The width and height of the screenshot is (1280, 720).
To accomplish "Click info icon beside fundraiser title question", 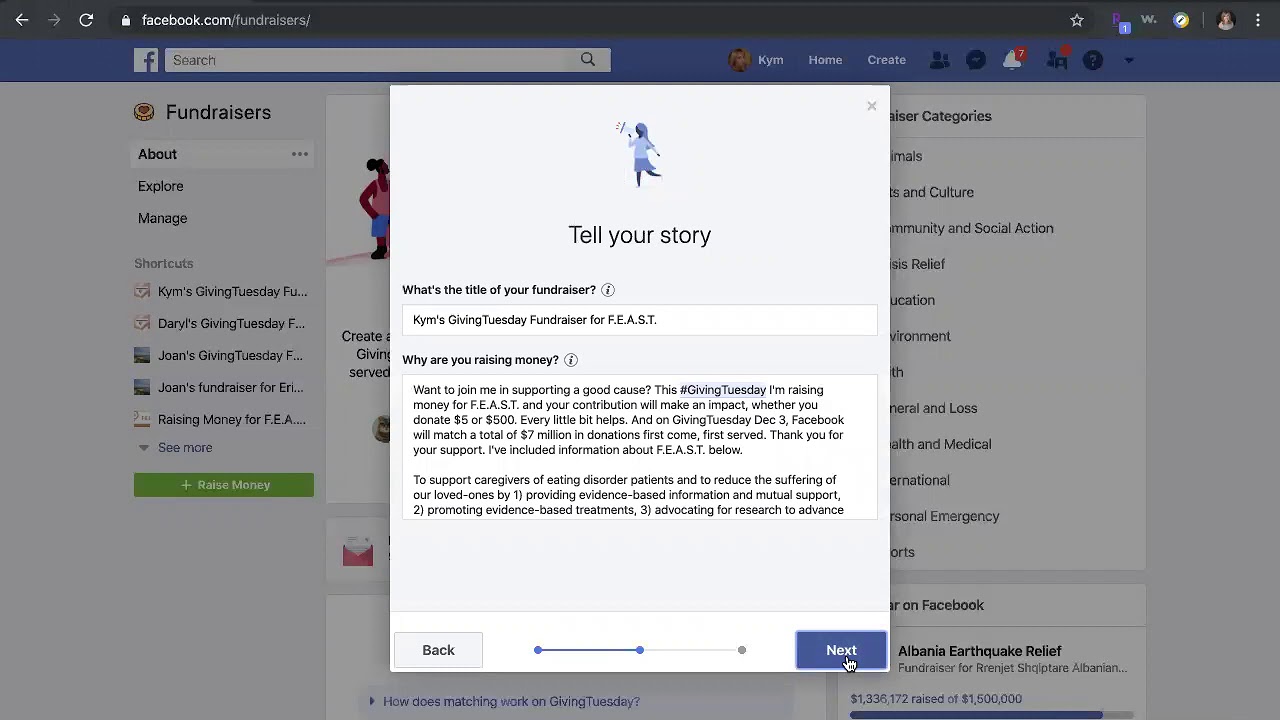I will coord(607,290).
